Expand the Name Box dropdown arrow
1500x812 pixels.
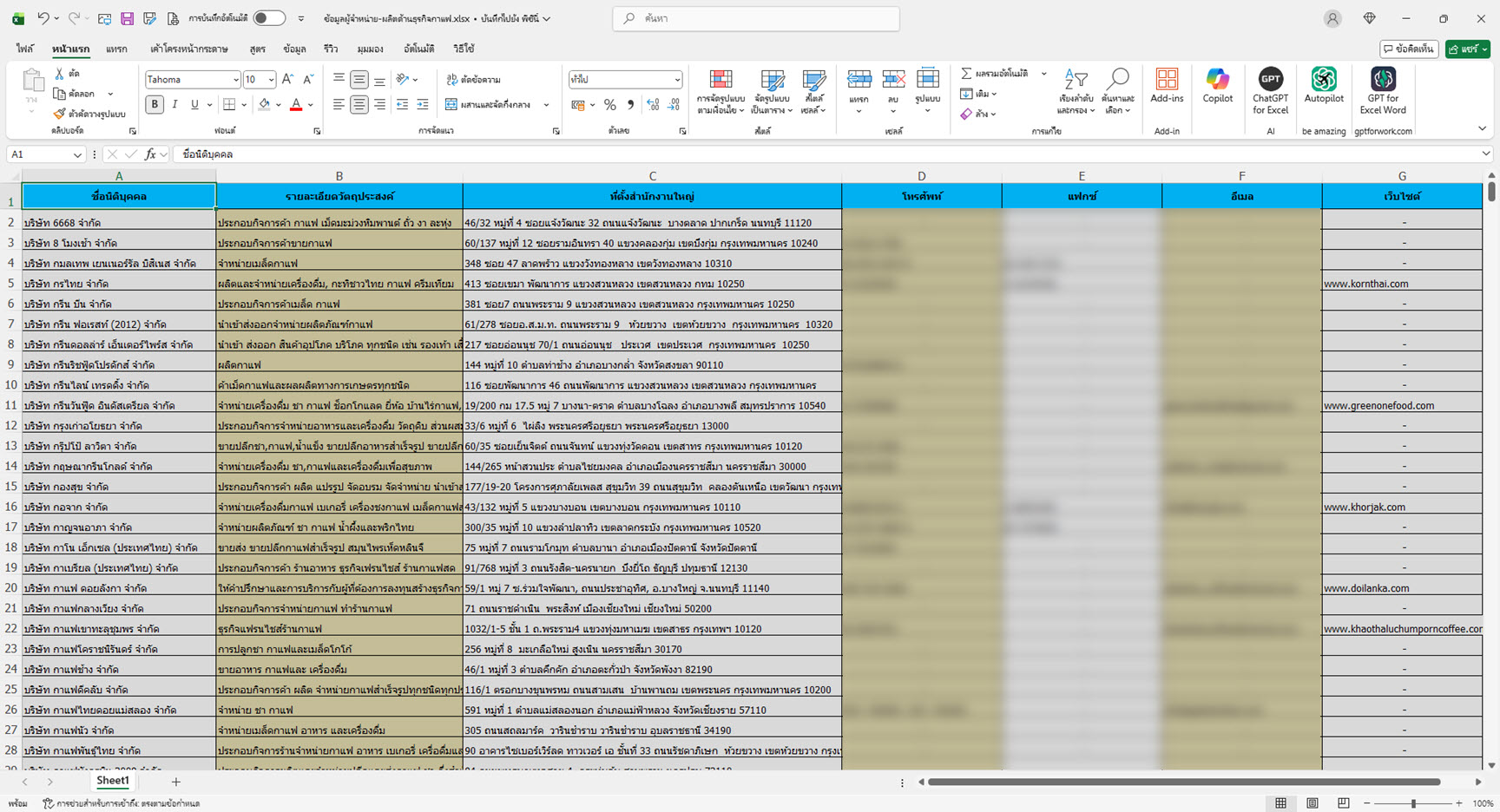coord(77,154)
